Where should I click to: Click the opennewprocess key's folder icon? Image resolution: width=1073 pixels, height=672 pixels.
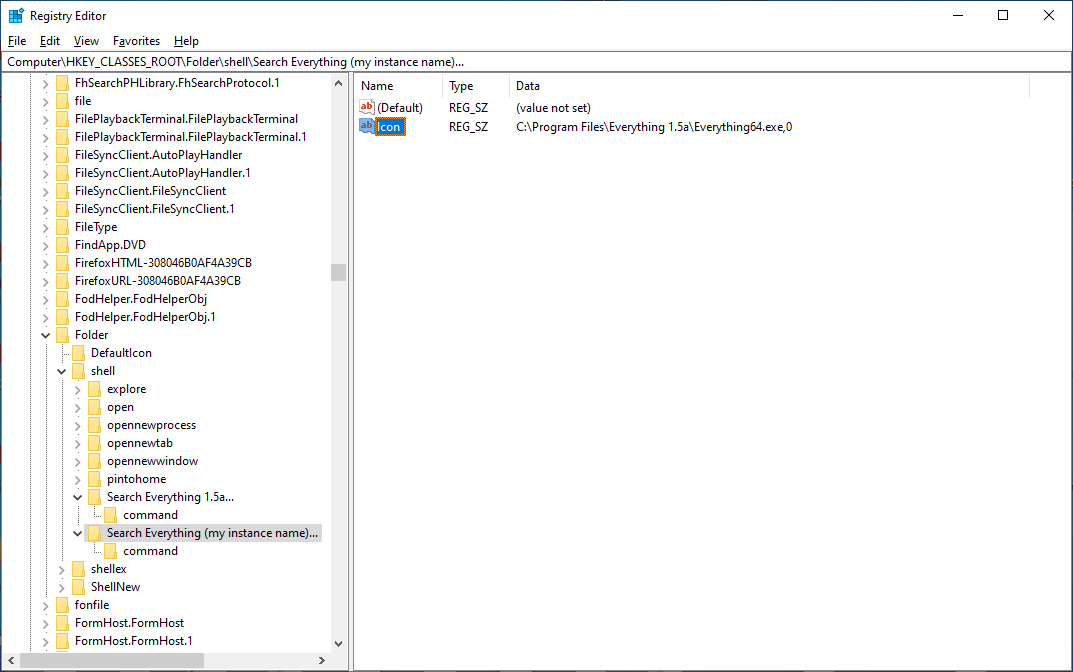click(94, 425)
